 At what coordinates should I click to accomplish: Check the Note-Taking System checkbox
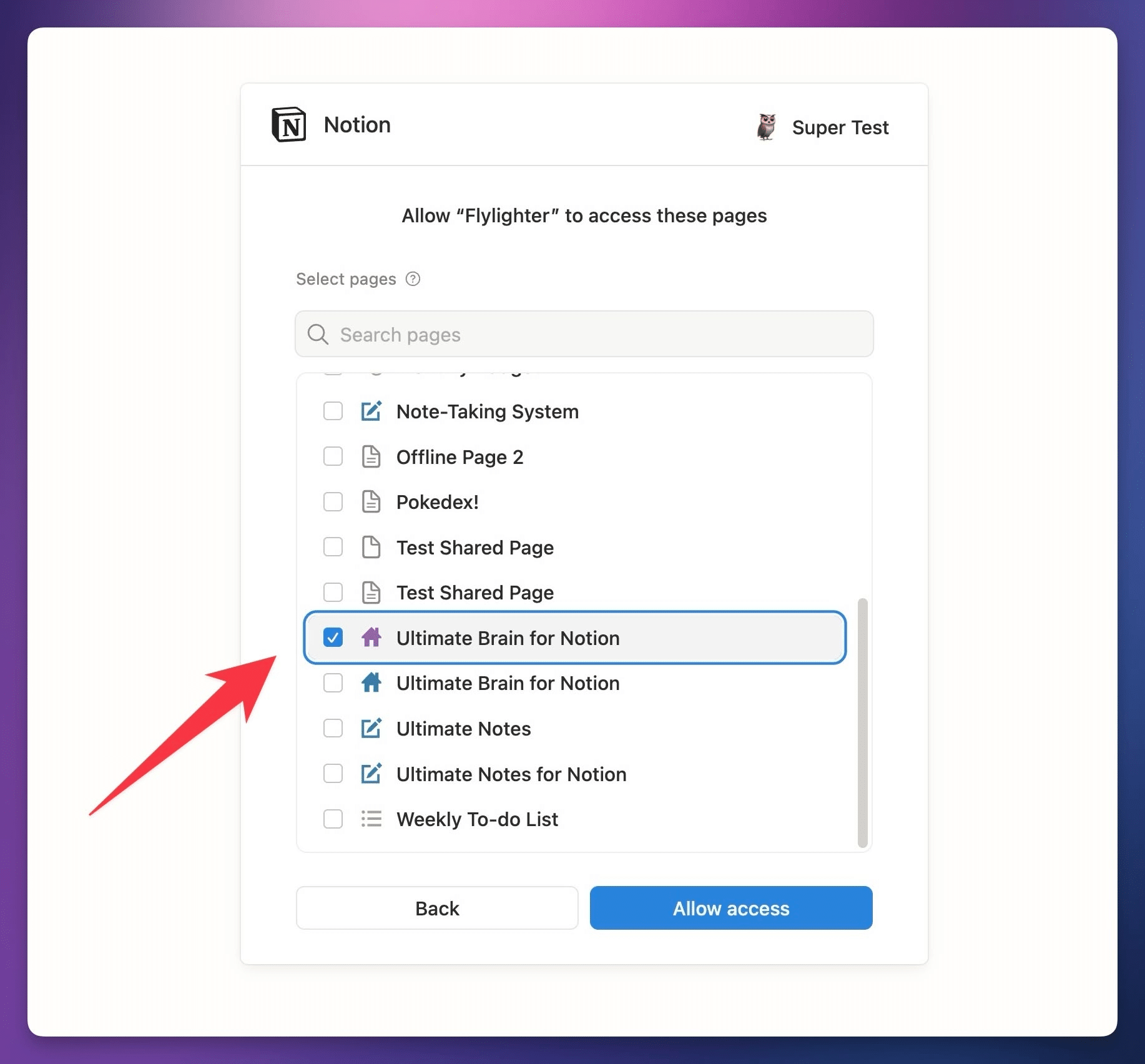[x=333, y=411]
